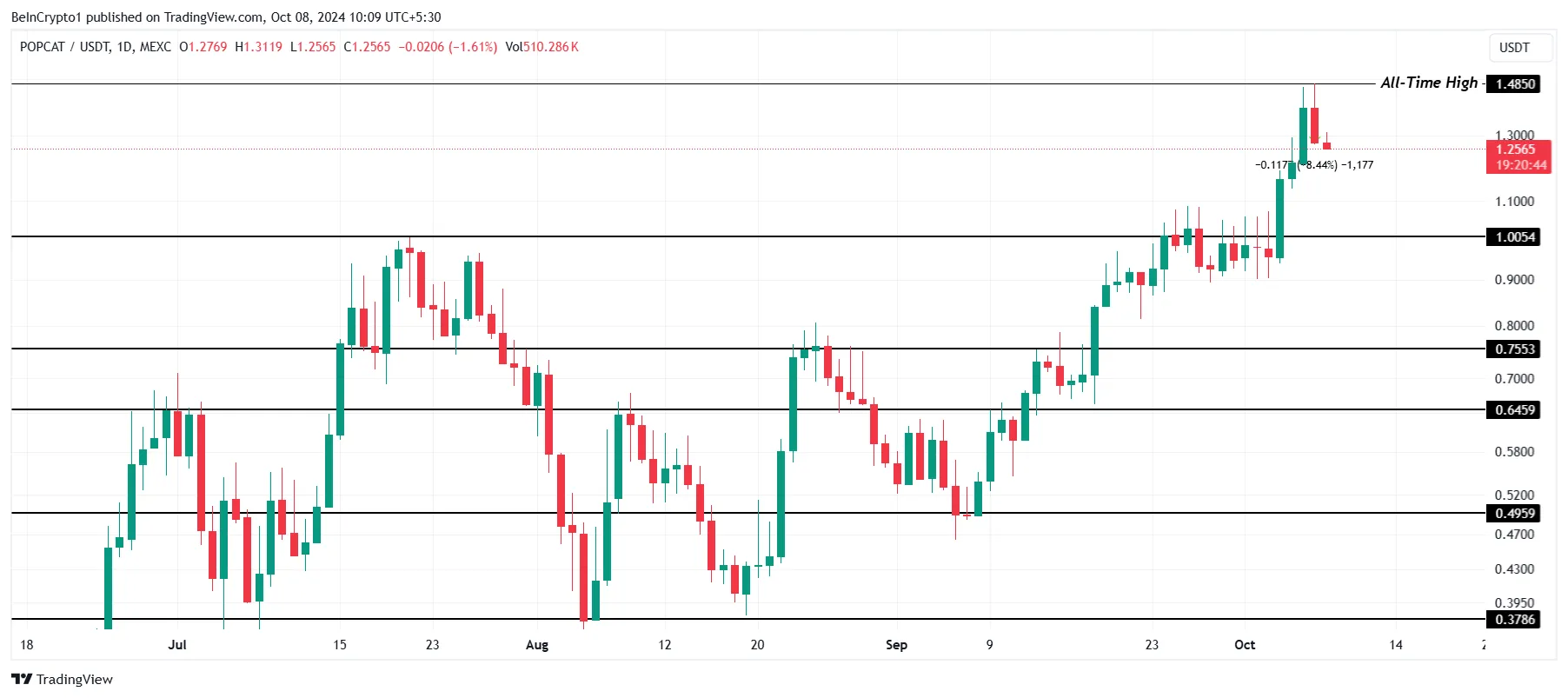
Task: Click the Sep label on the time axis
Action: 896,645
